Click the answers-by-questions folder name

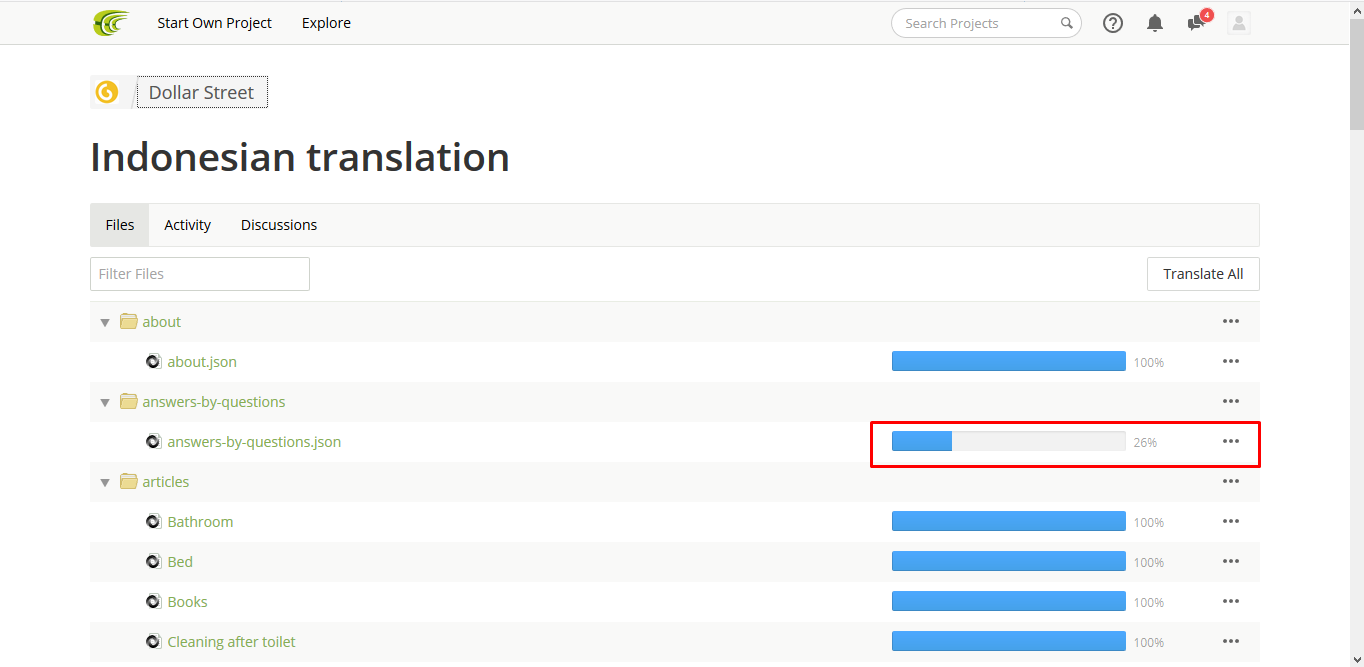pyautogui.click(x=214, y=402)
